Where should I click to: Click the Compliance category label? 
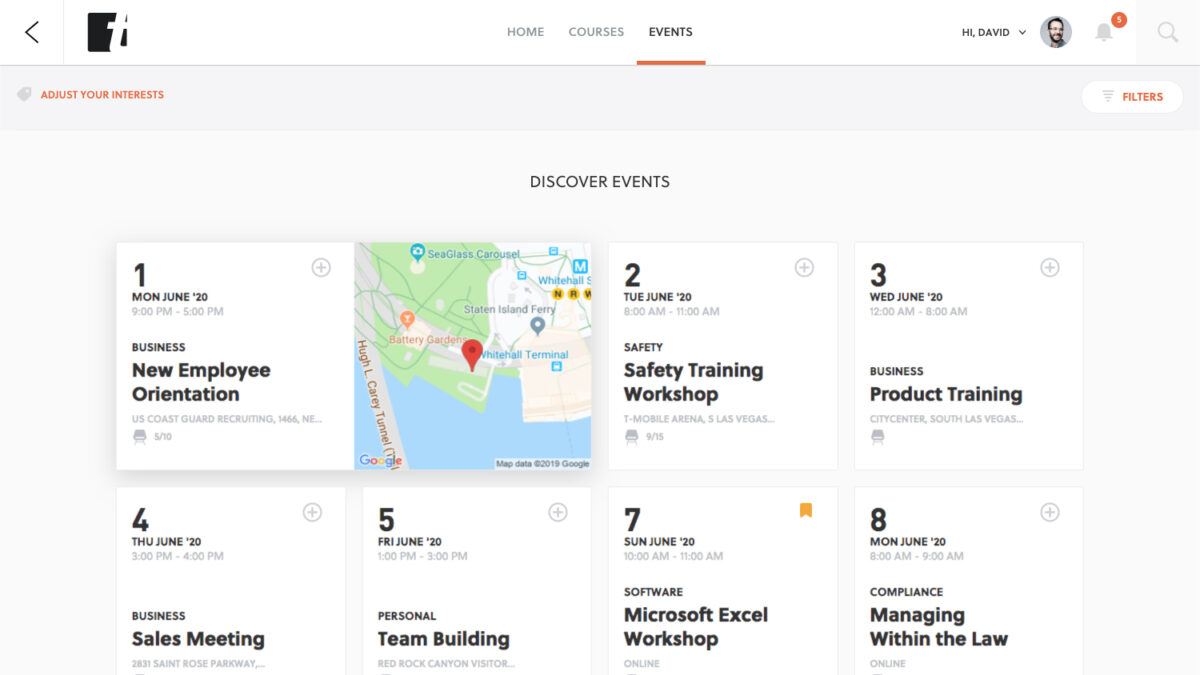[906, 592]
